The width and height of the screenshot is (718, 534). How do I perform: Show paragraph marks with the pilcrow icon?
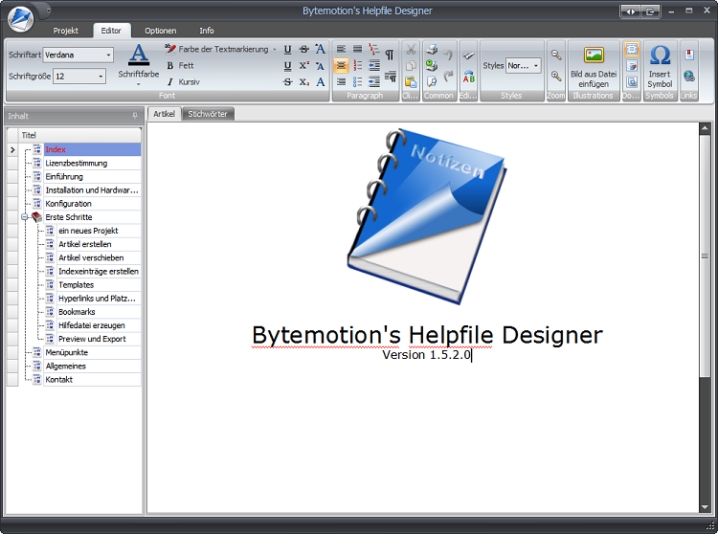(x=389, y=54)
